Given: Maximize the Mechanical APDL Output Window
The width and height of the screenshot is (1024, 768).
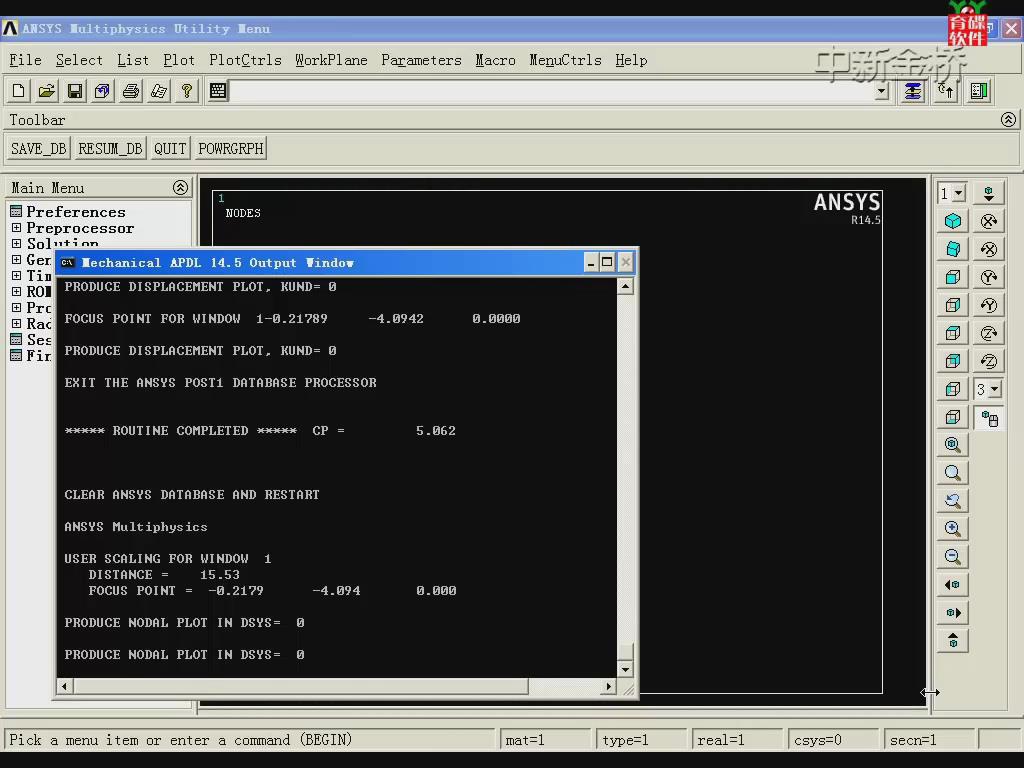Looking at the screenshot, I should (x=607, y=263).
